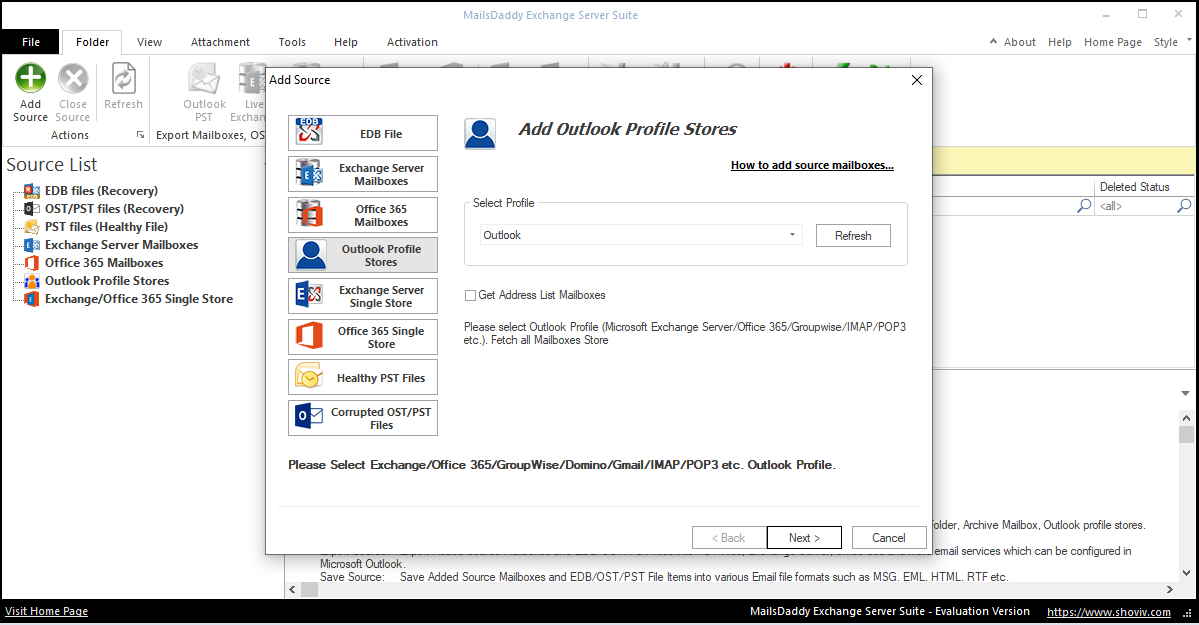
Task: Close the Add Source dialog
Action: 917,80
